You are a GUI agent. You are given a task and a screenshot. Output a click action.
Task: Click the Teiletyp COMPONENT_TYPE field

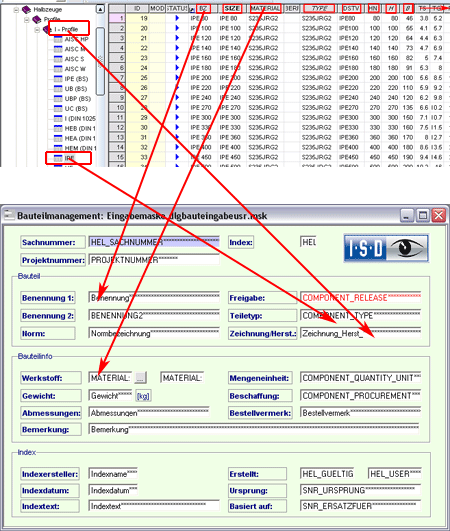point(361,316)
